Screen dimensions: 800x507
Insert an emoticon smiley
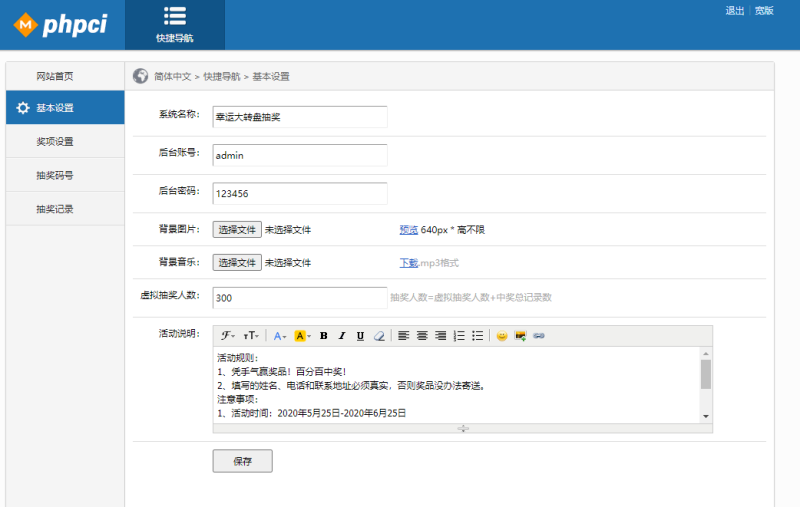coord(502,336)
